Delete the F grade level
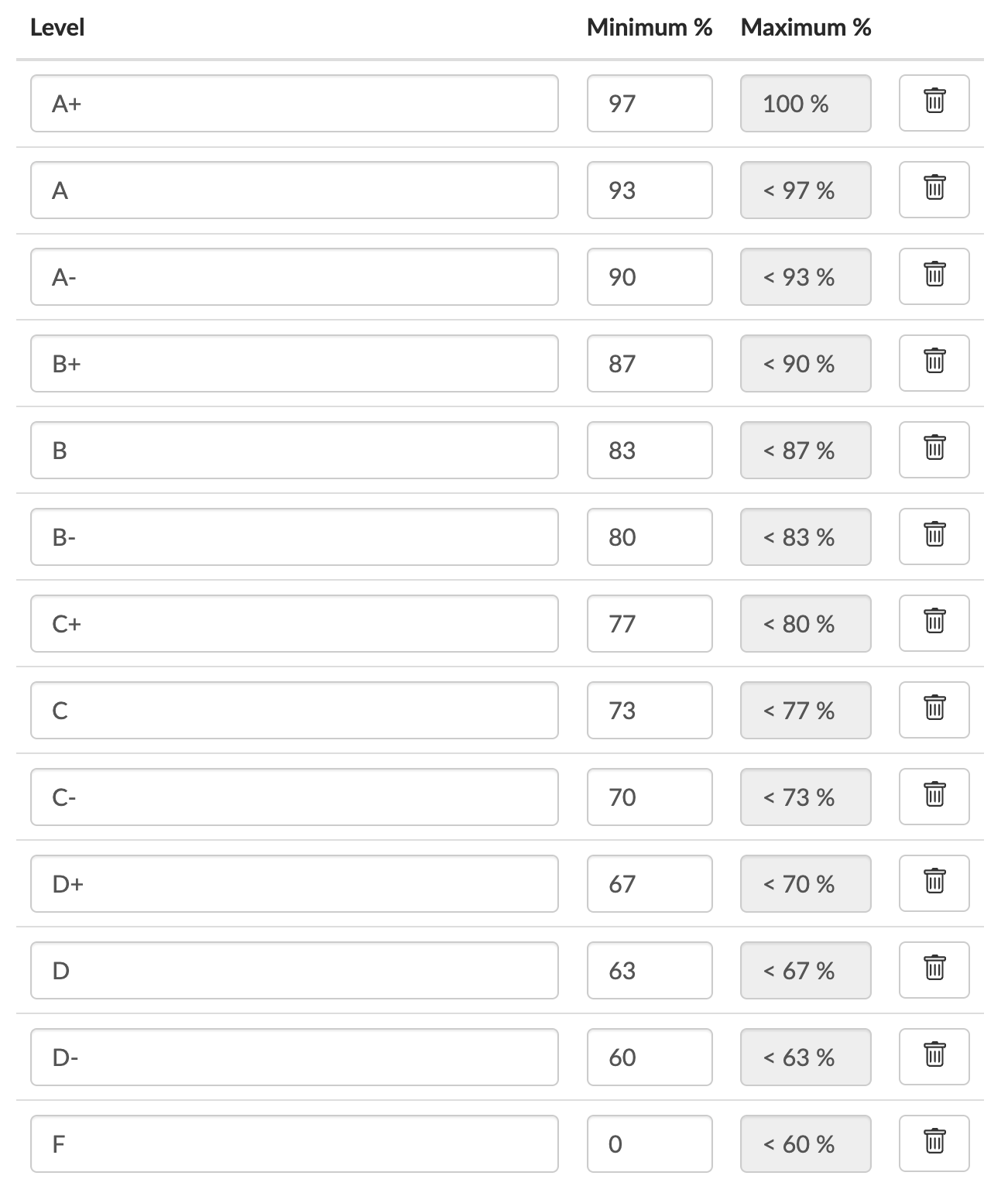The height and width of the screenshot is (1186, 1008). 934,1143
